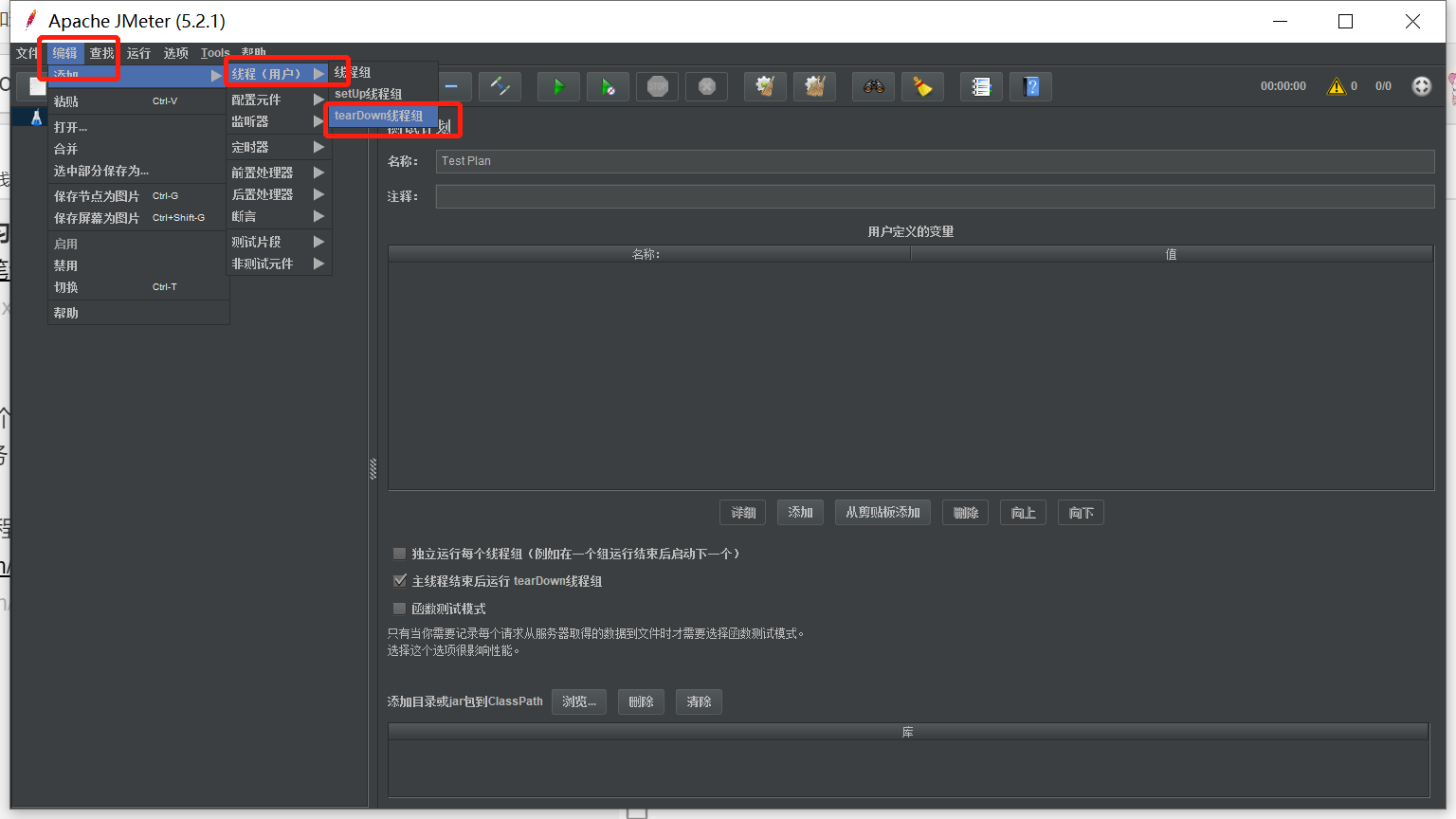Expand 非测试元件 submenu
Image resolution: width=1456 pixels, height=819 pixels.
click(279, 264)
